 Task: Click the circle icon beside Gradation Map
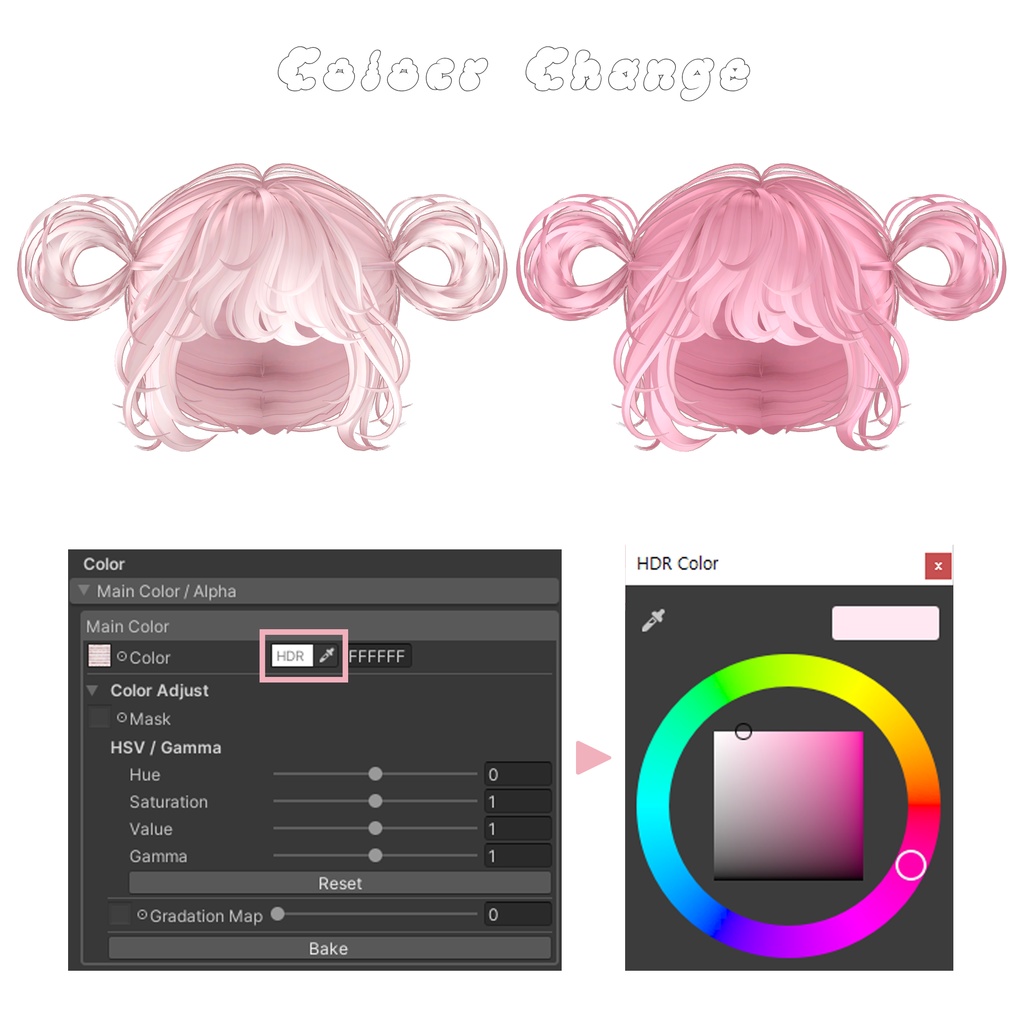(x=142, y=915)
